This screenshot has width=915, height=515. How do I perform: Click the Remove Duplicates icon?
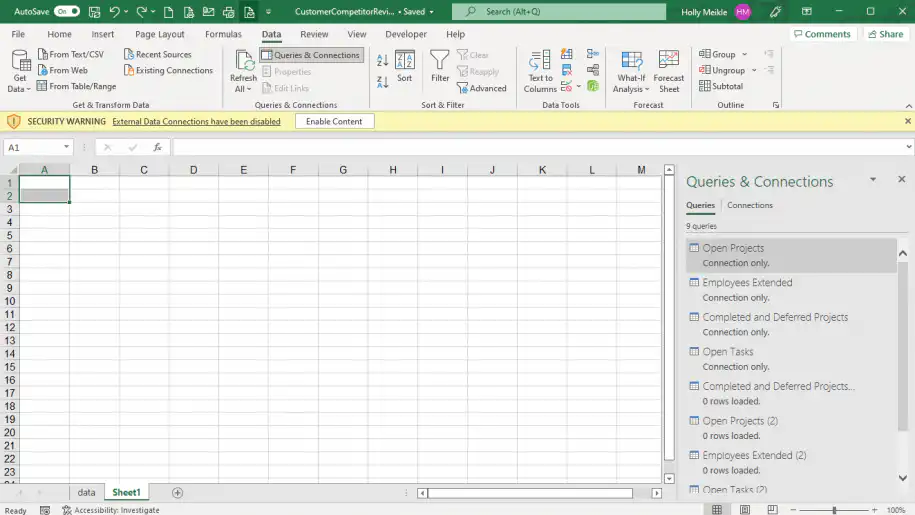[x=567, y=70]
